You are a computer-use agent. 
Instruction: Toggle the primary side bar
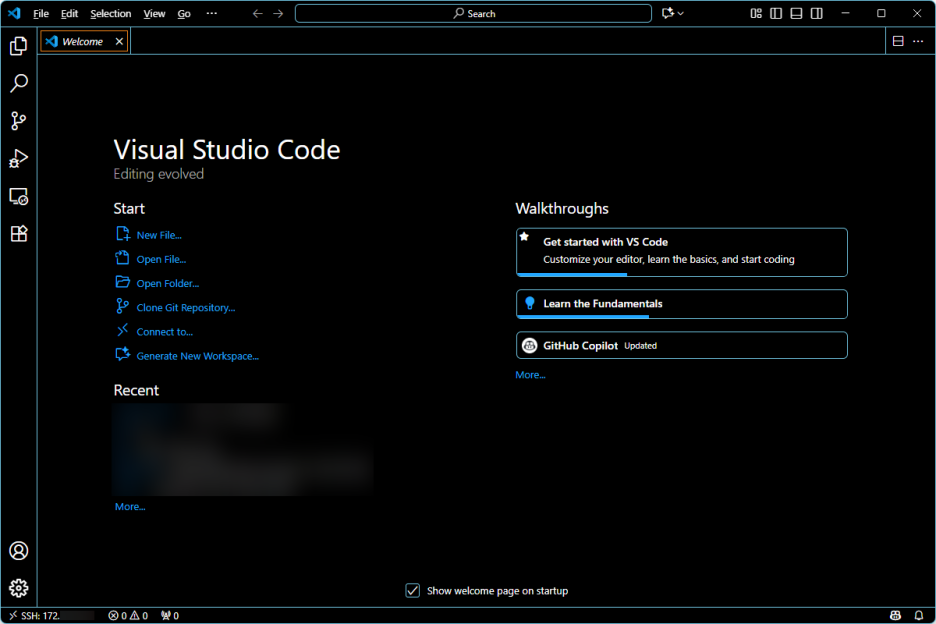[x=776, y=13]
